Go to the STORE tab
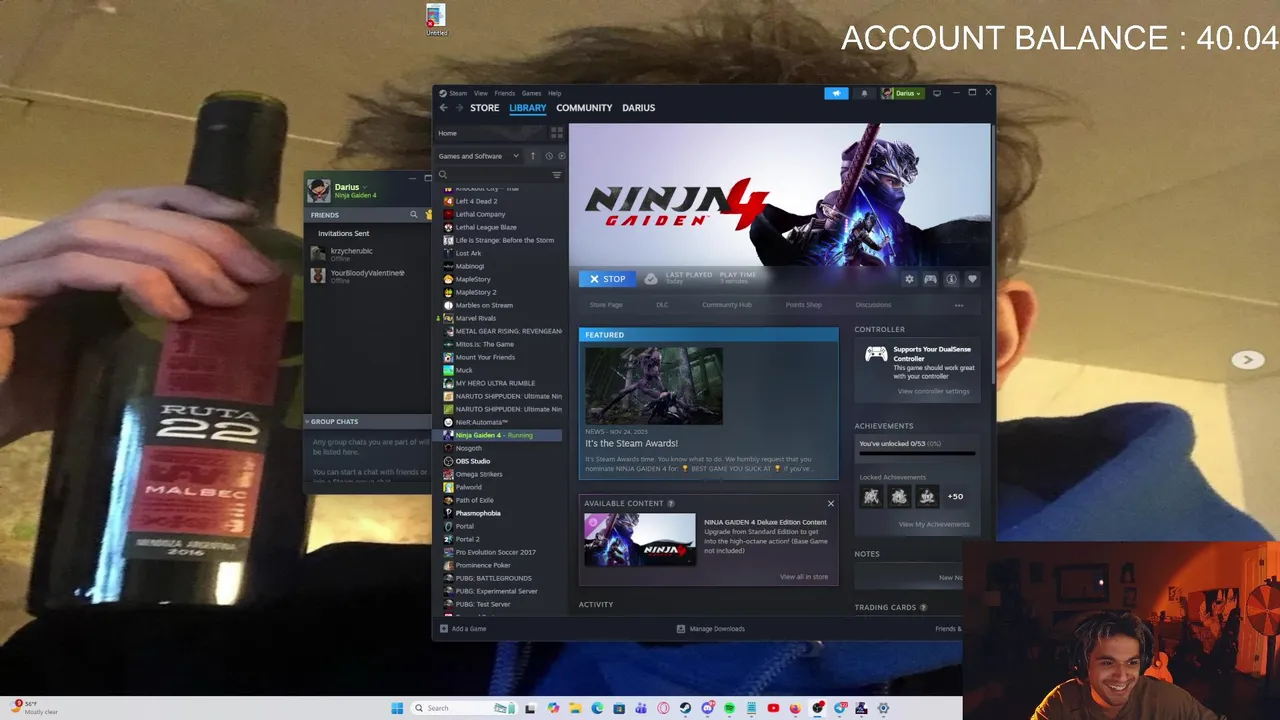Image resolution: width=1280 pixels, height=720 pixels. [x=485, y=108]
